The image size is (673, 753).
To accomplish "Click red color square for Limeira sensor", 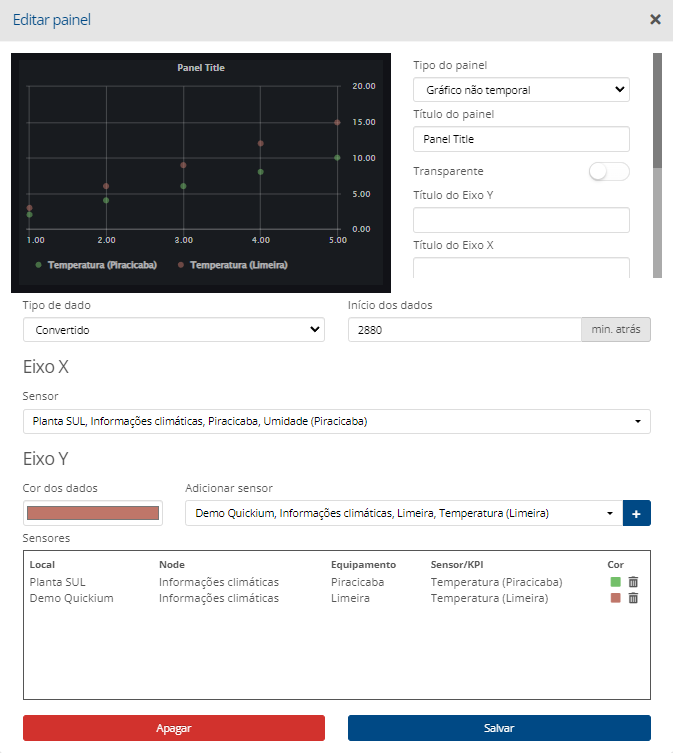I will (x=616, y=598).
